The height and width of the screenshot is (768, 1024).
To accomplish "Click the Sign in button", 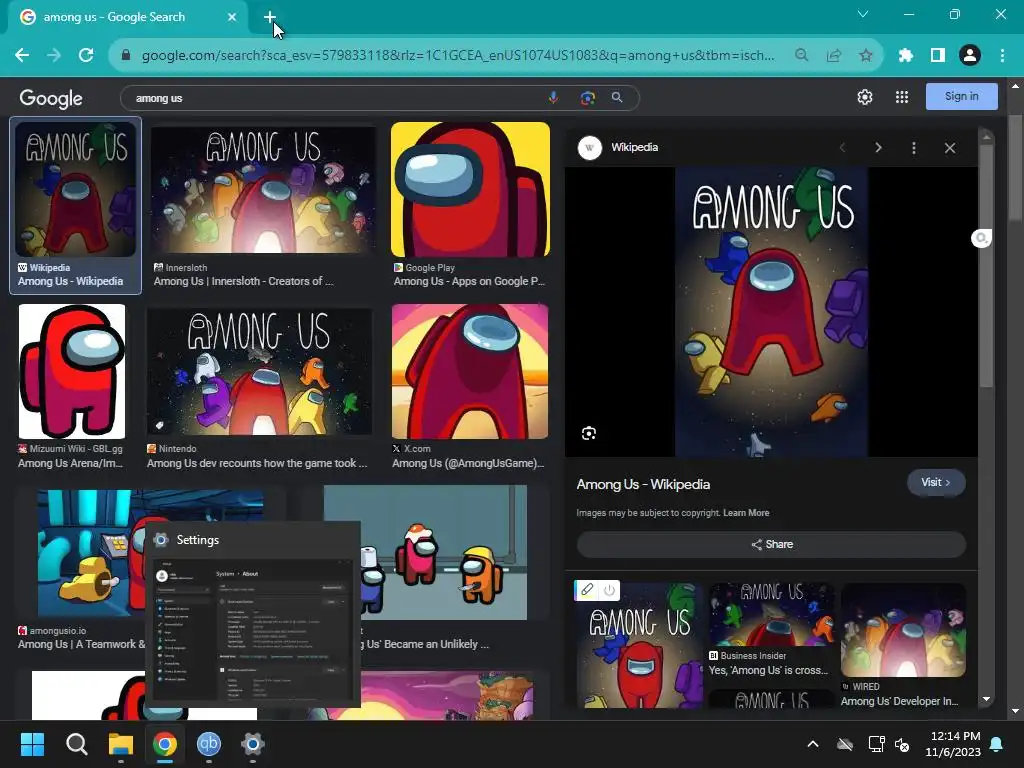I will (x=961, y=97).
